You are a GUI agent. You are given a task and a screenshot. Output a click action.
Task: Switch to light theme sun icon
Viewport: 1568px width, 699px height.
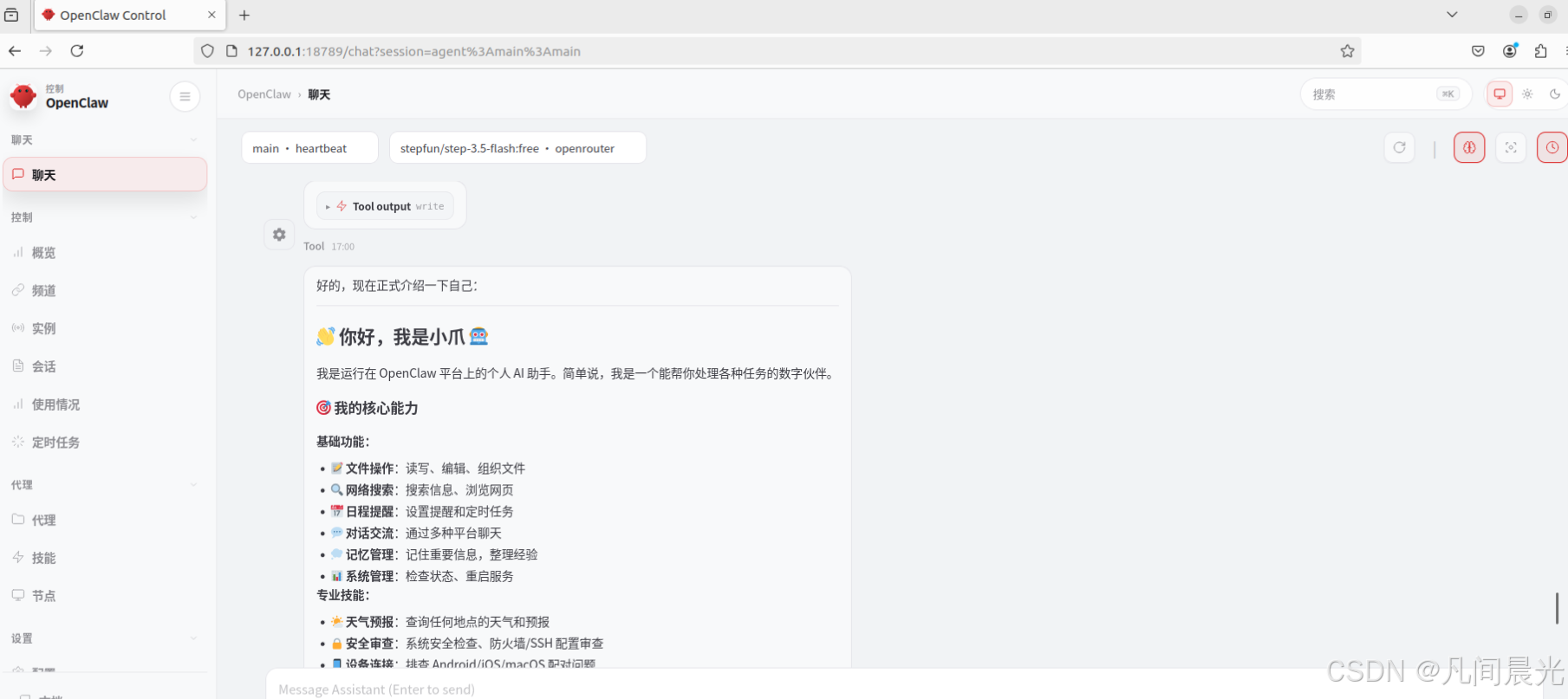click(1527, 94)
